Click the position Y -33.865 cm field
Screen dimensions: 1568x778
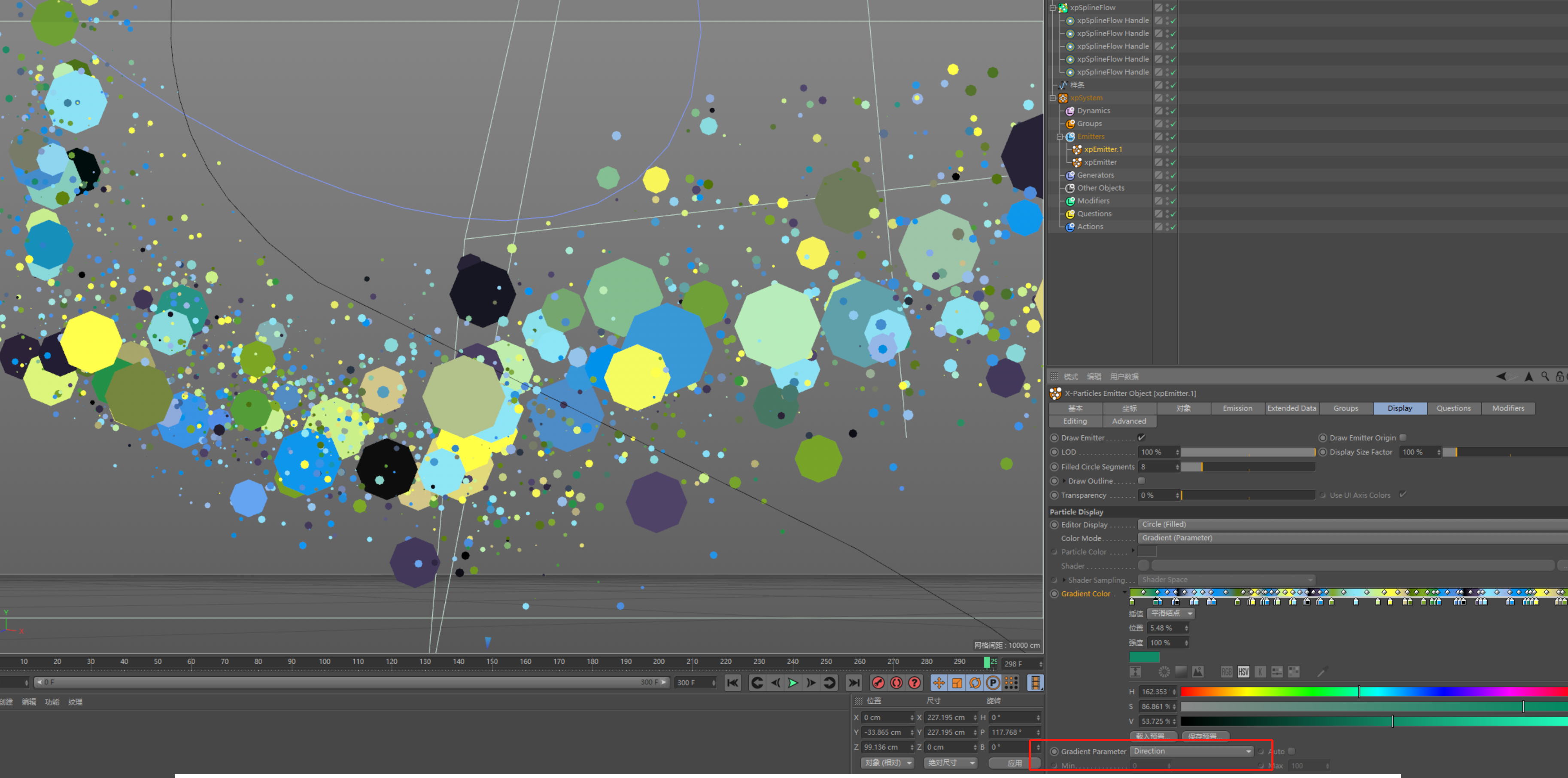[x=884, y=732]
